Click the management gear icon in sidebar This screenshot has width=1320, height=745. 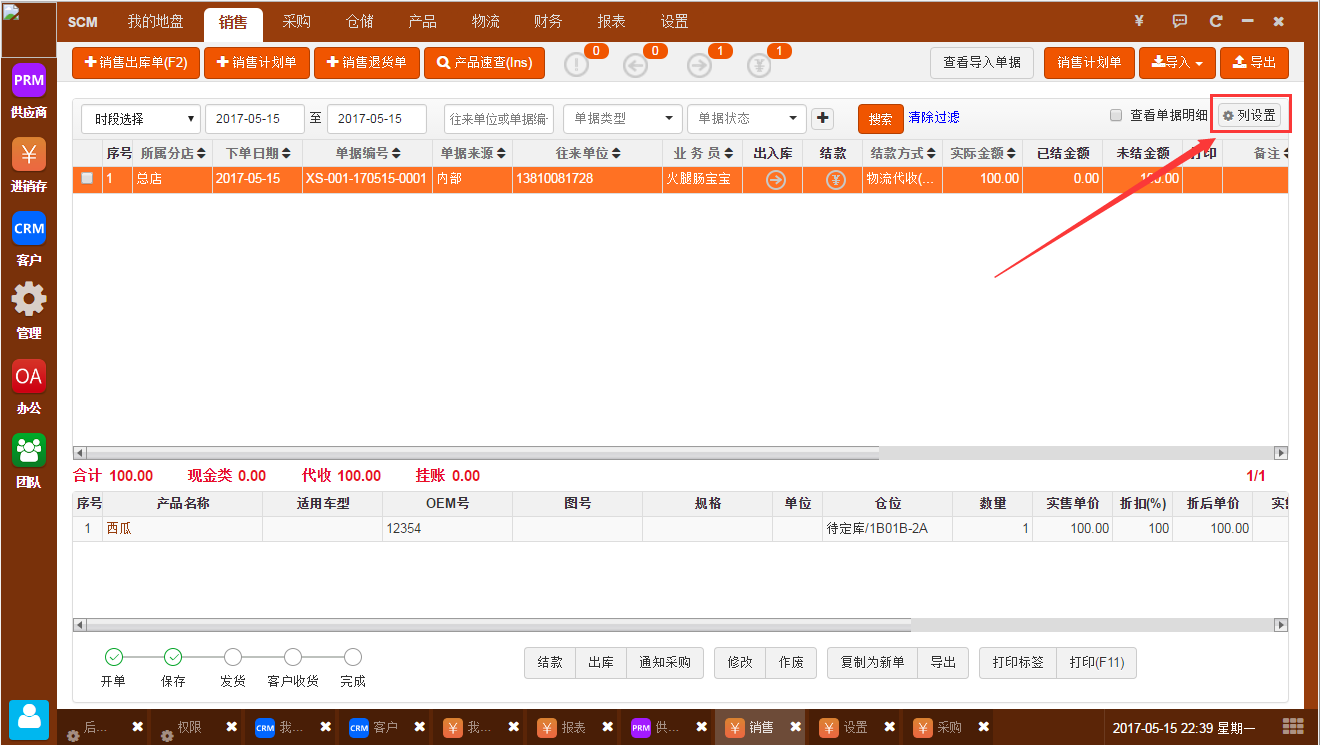(29, 300)
